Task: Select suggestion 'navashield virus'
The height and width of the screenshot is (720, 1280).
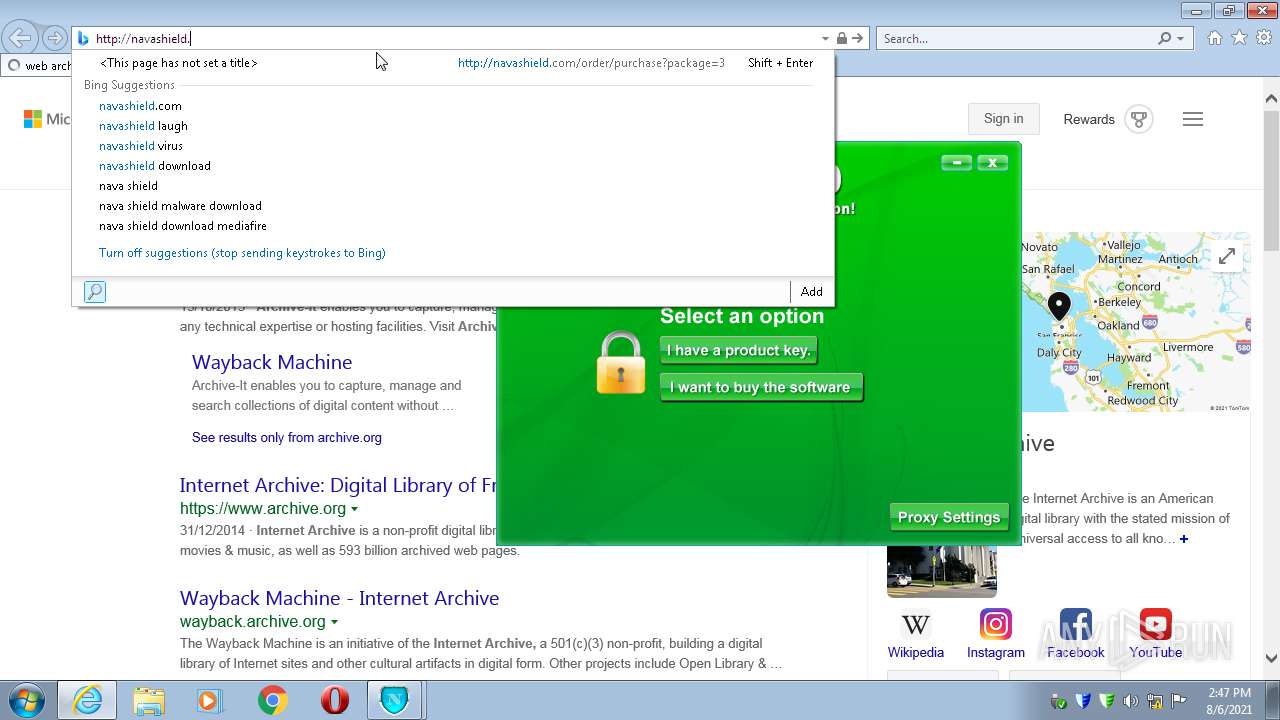Action: (x=141, y=146)
